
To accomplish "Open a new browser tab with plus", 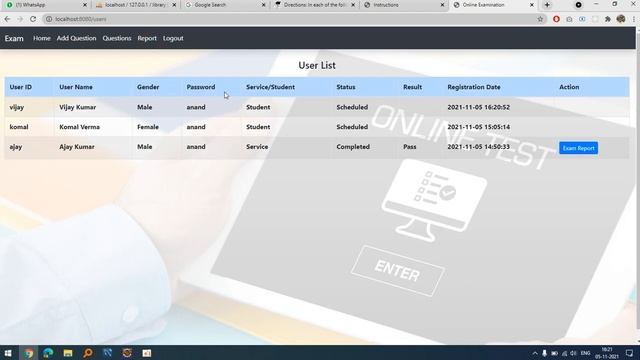I will [x=547, y=5].
